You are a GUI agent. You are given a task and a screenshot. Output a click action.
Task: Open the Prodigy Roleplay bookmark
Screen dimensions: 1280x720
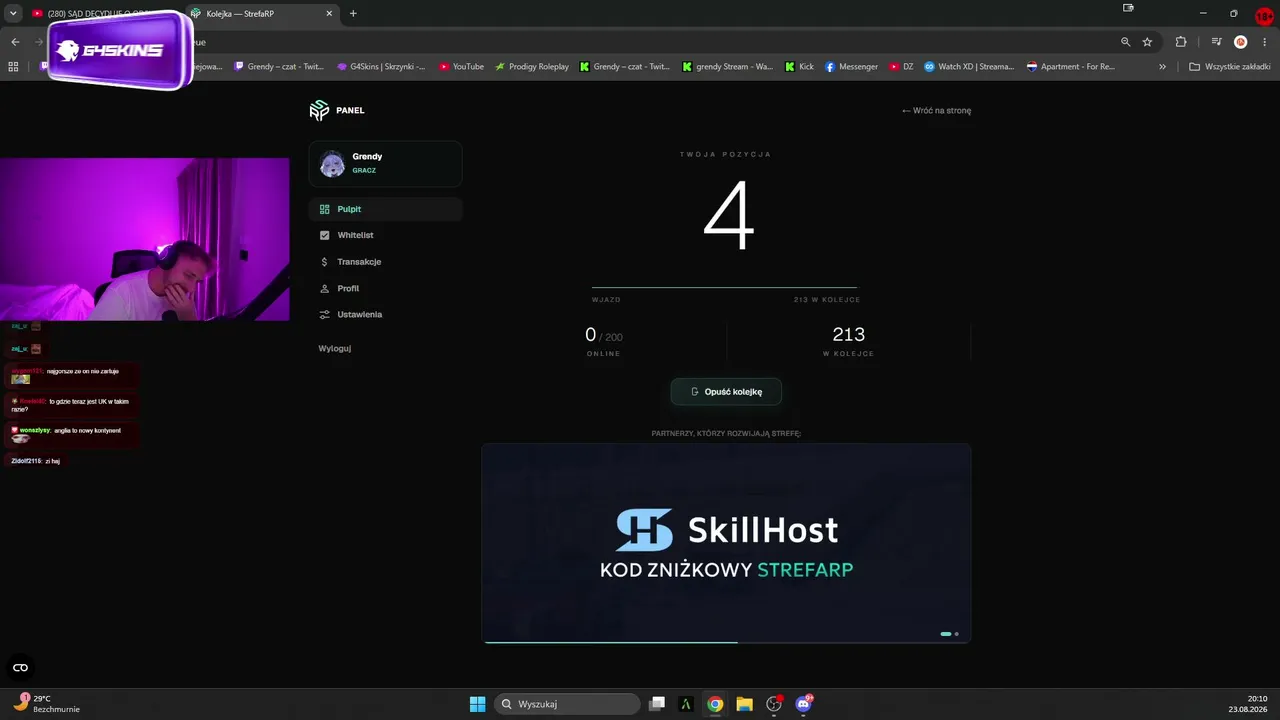tap(532, 67)
